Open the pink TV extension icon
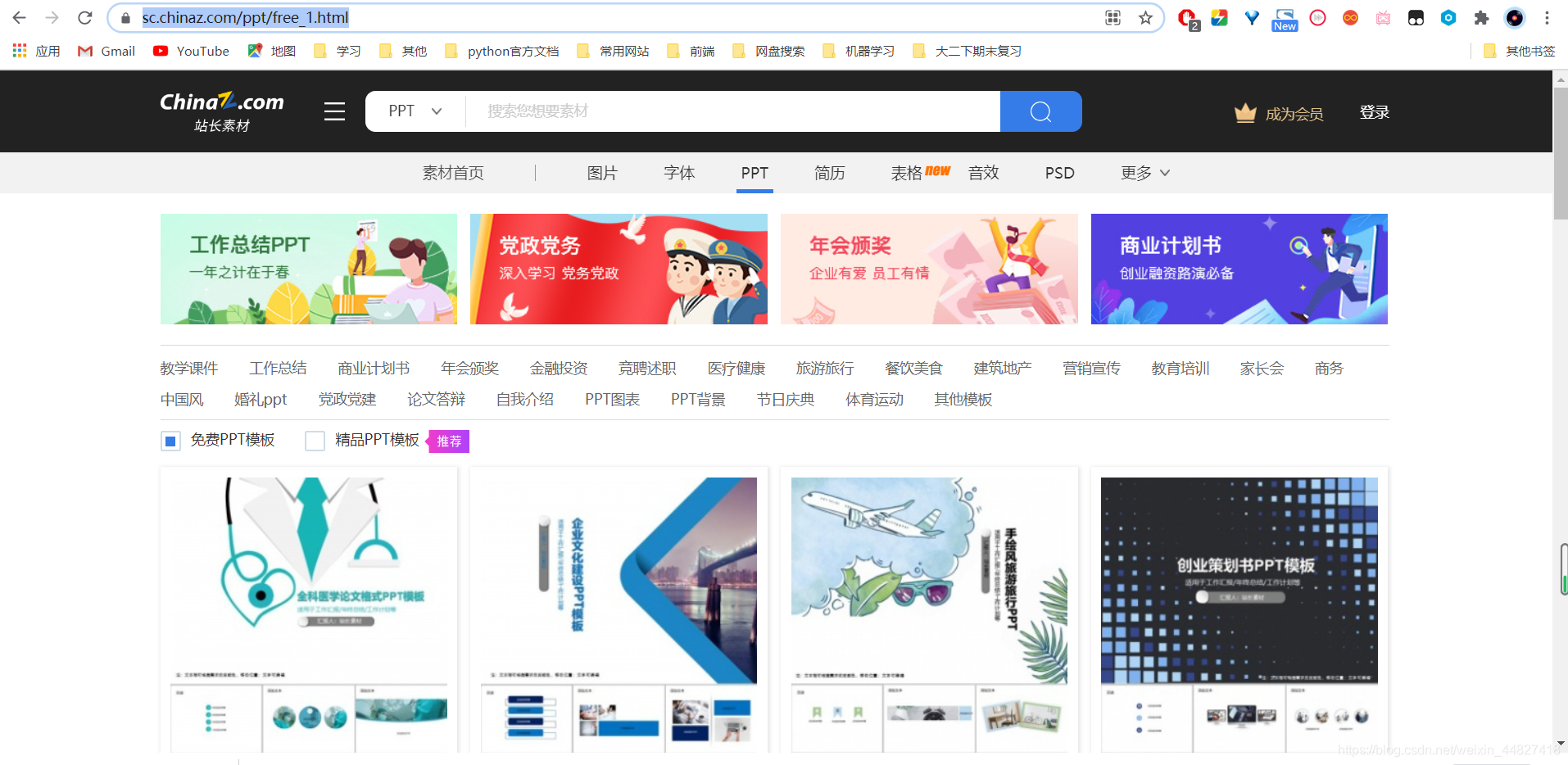1568x765 pixels. (x=1384, y=18)
